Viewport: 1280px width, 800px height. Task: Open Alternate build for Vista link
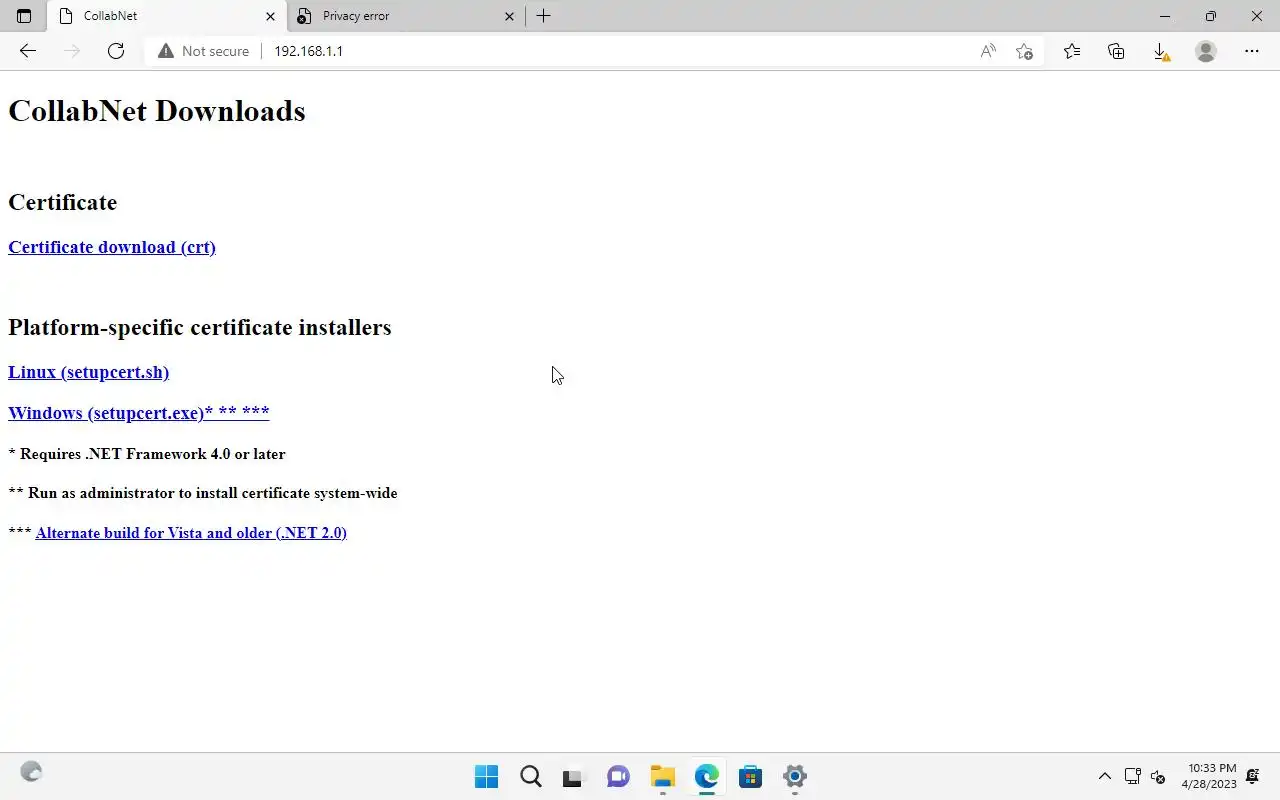pos(191,533)
